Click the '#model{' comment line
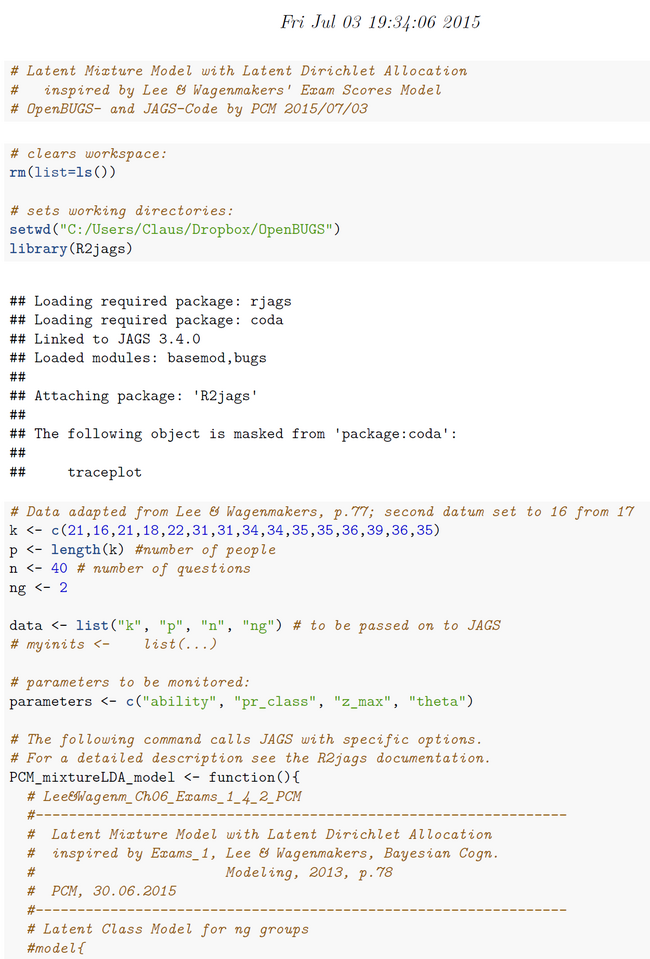 [x=56, y=949]
